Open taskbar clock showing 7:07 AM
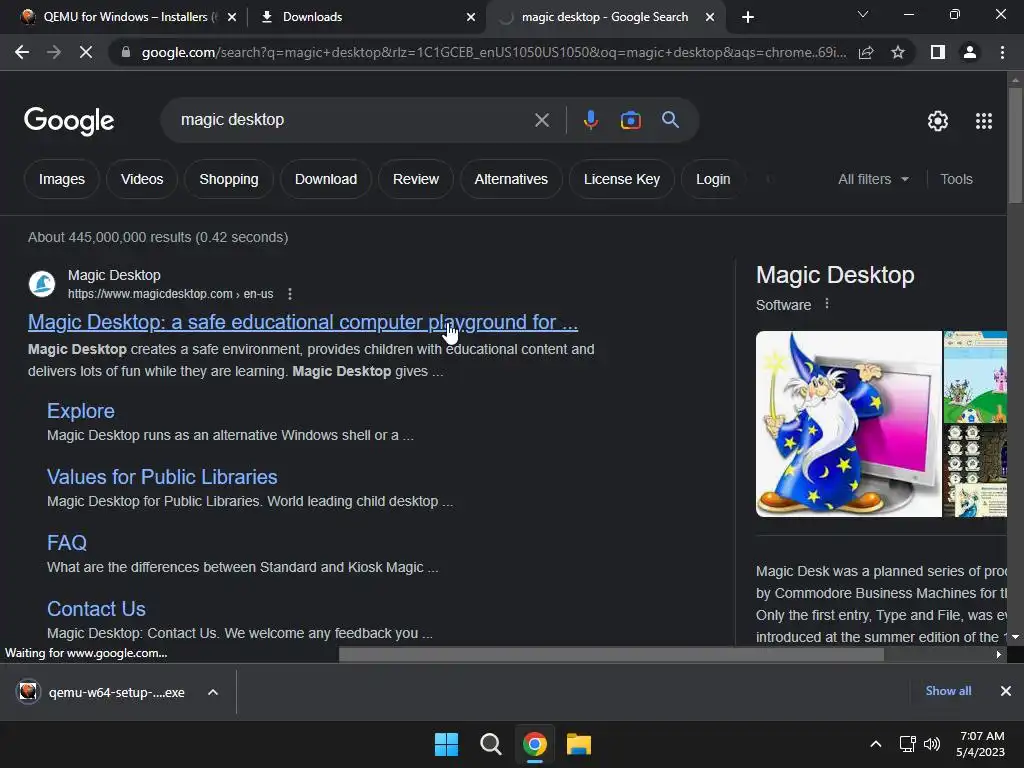Viewport: 1024px width, 768px height. (980, 744)
